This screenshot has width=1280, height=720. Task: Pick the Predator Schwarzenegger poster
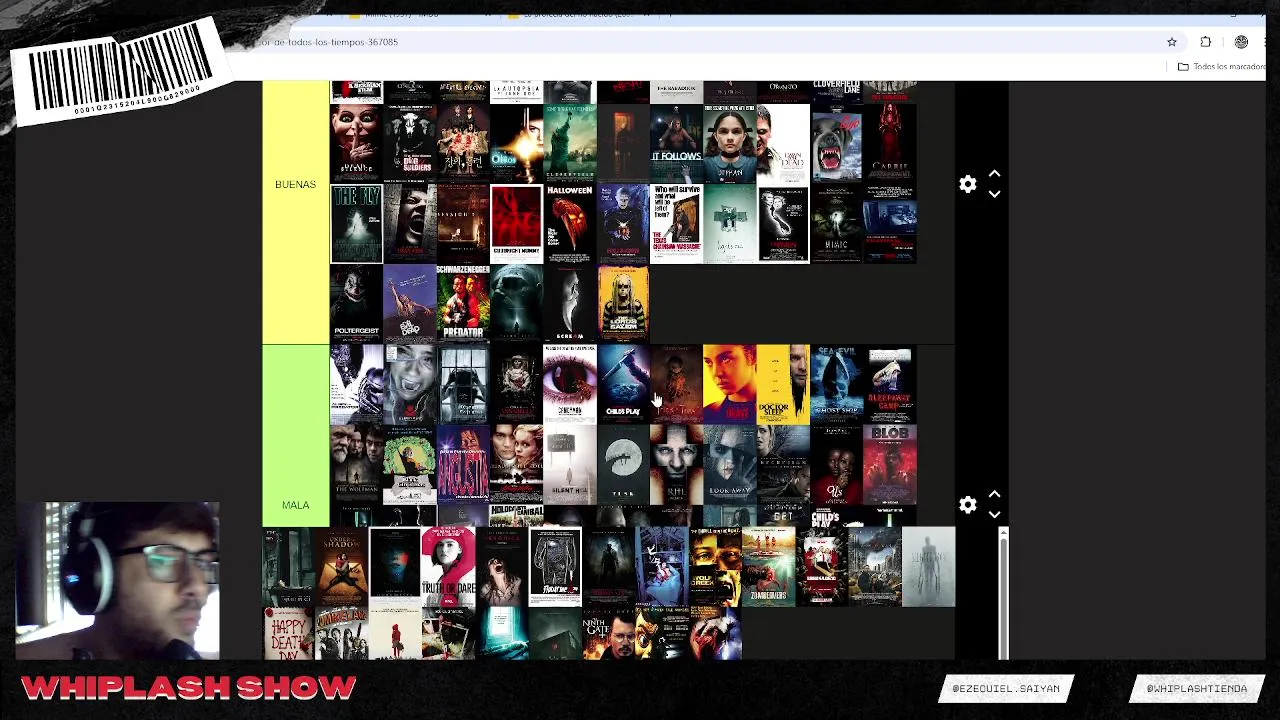pyautogui.click(x=462, y=304)
